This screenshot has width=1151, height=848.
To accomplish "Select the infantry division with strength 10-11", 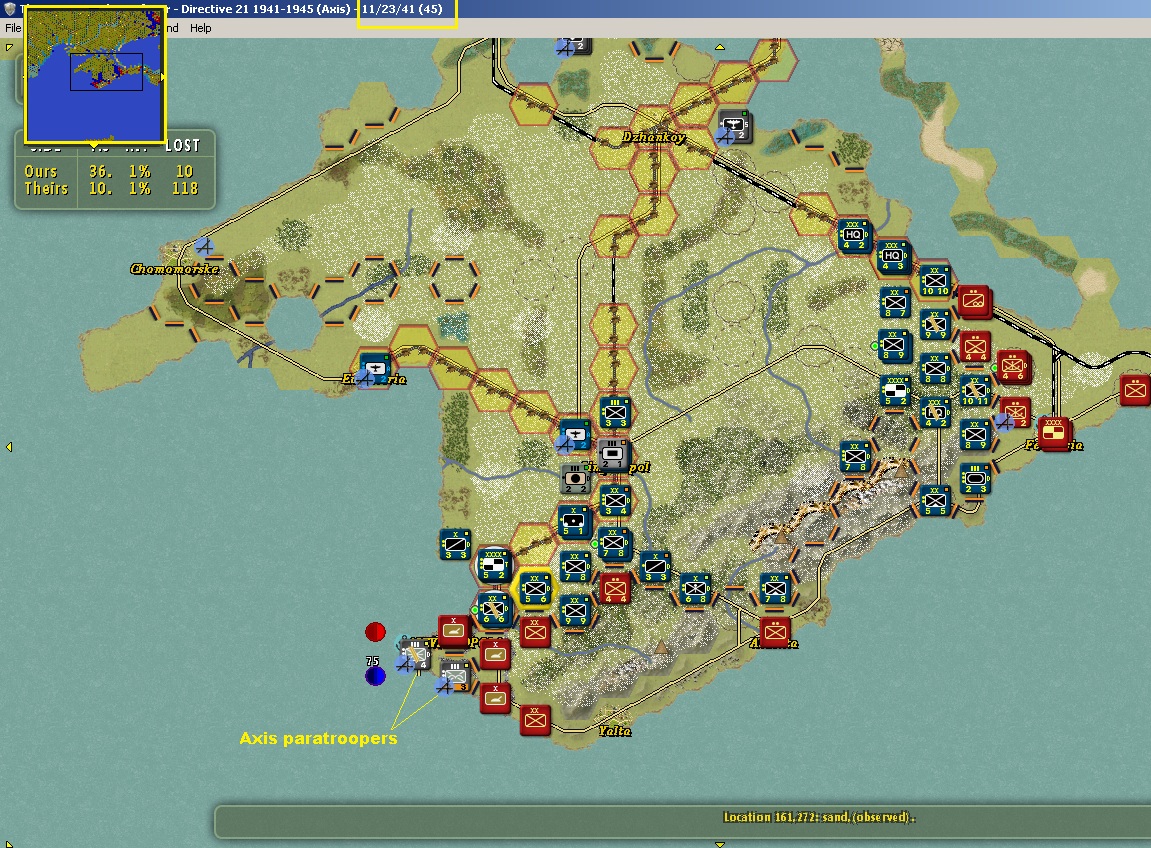I will (976, 391).
